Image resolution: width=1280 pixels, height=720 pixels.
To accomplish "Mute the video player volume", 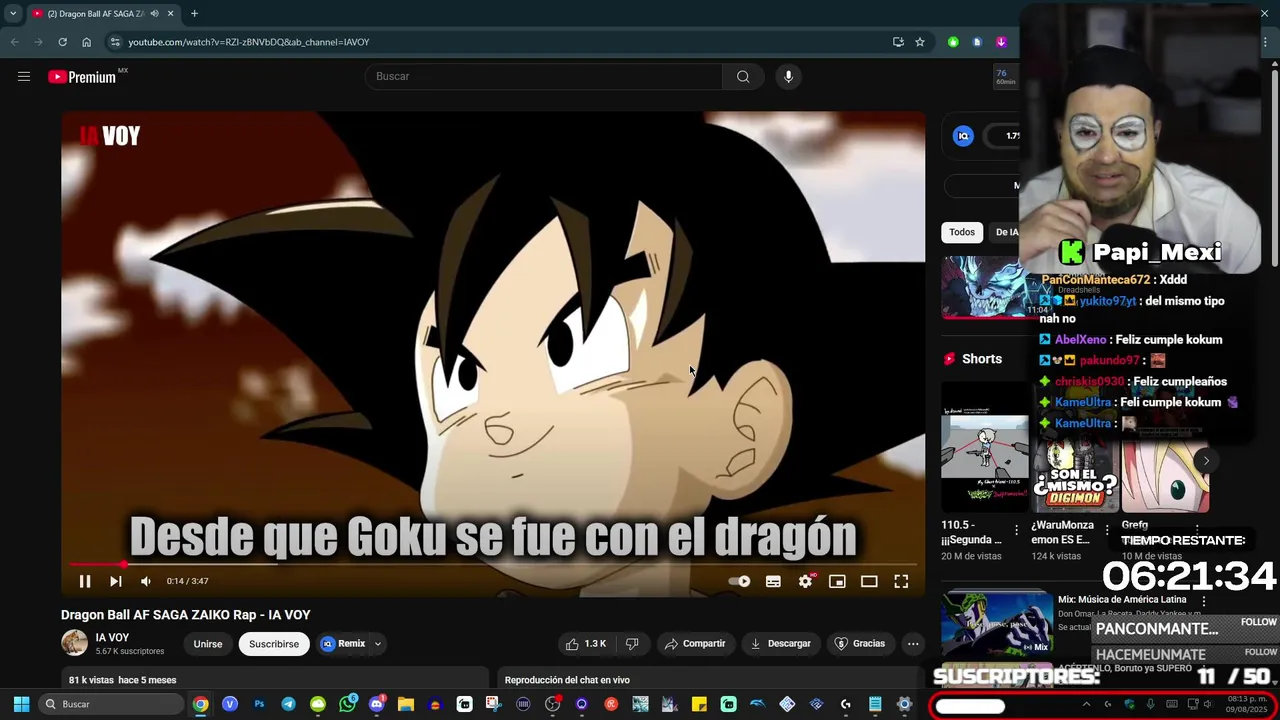I will pyautogui.click(x=146, y=581).
